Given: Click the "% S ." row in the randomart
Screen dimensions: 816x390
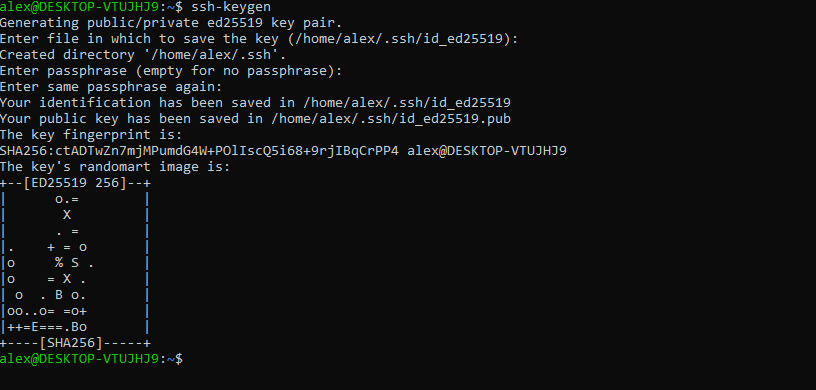Looking at the screenshot, I should 75,263.
